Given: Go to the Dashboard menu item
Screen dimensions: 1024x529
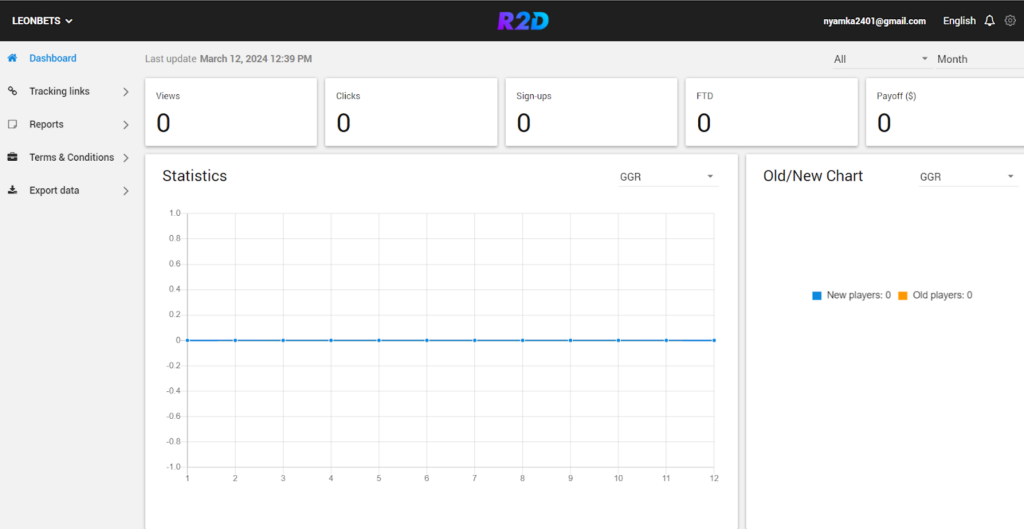Looking at the screenshot, I should tap(53, 58).
